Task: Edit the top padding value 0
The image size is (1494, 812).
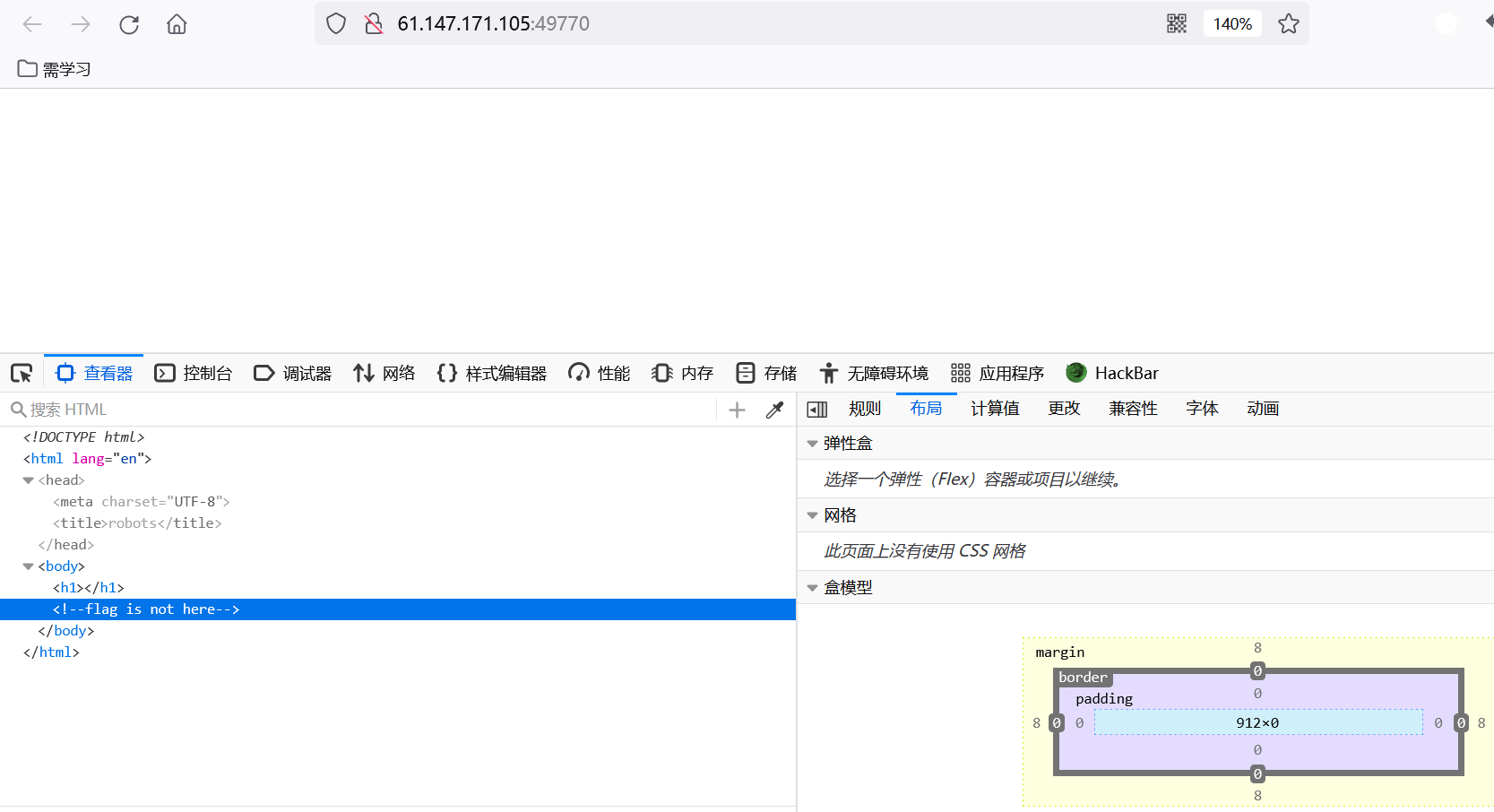Action: (x=1257, y=694)
